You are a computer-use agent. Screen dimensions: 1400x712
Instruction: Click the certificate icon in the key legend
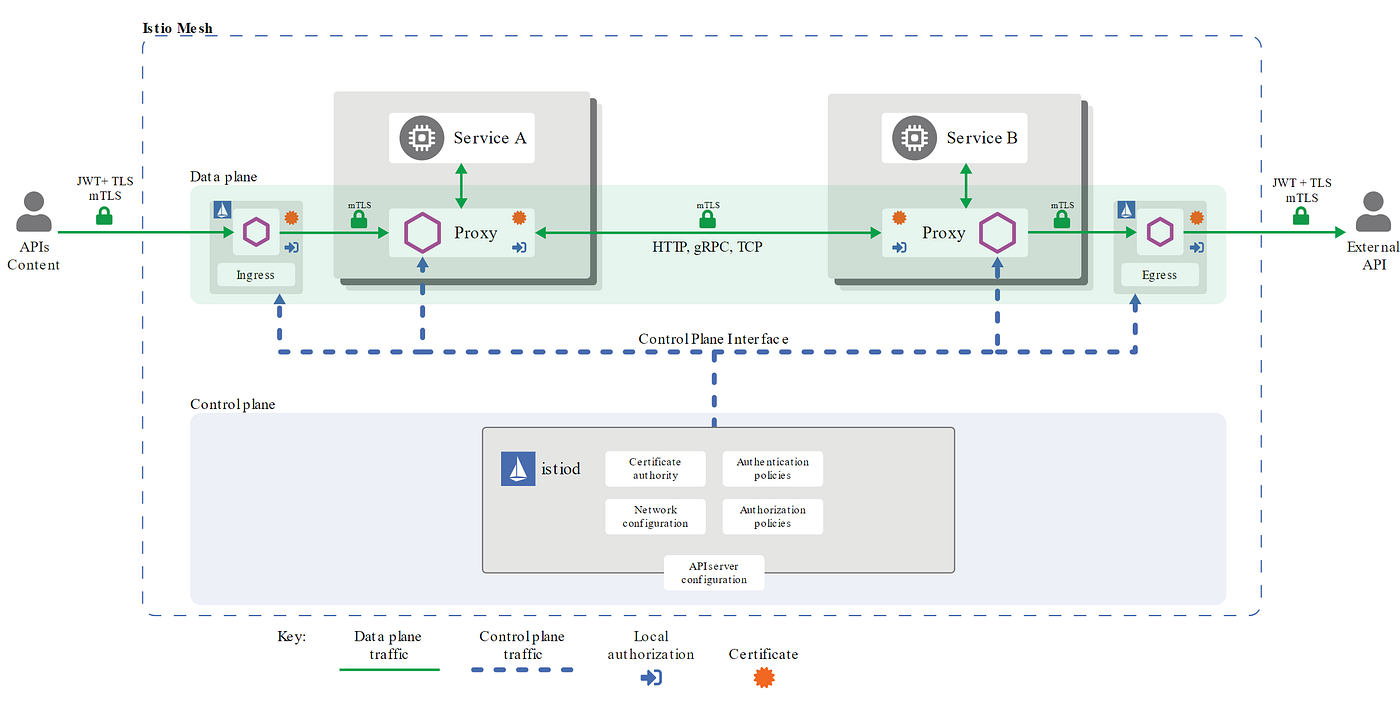[763, 677]
